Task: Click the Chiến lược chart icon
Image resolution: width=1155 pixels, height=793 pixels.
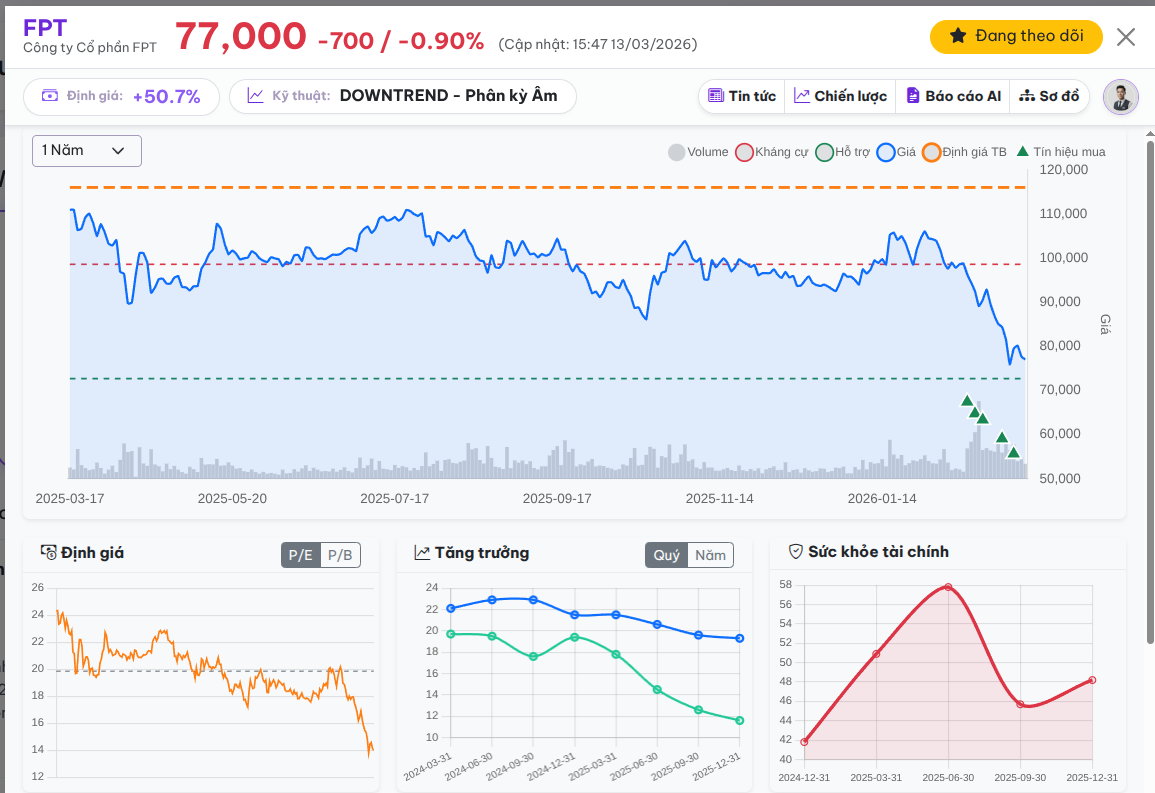Action: click(x=801, y=96)
